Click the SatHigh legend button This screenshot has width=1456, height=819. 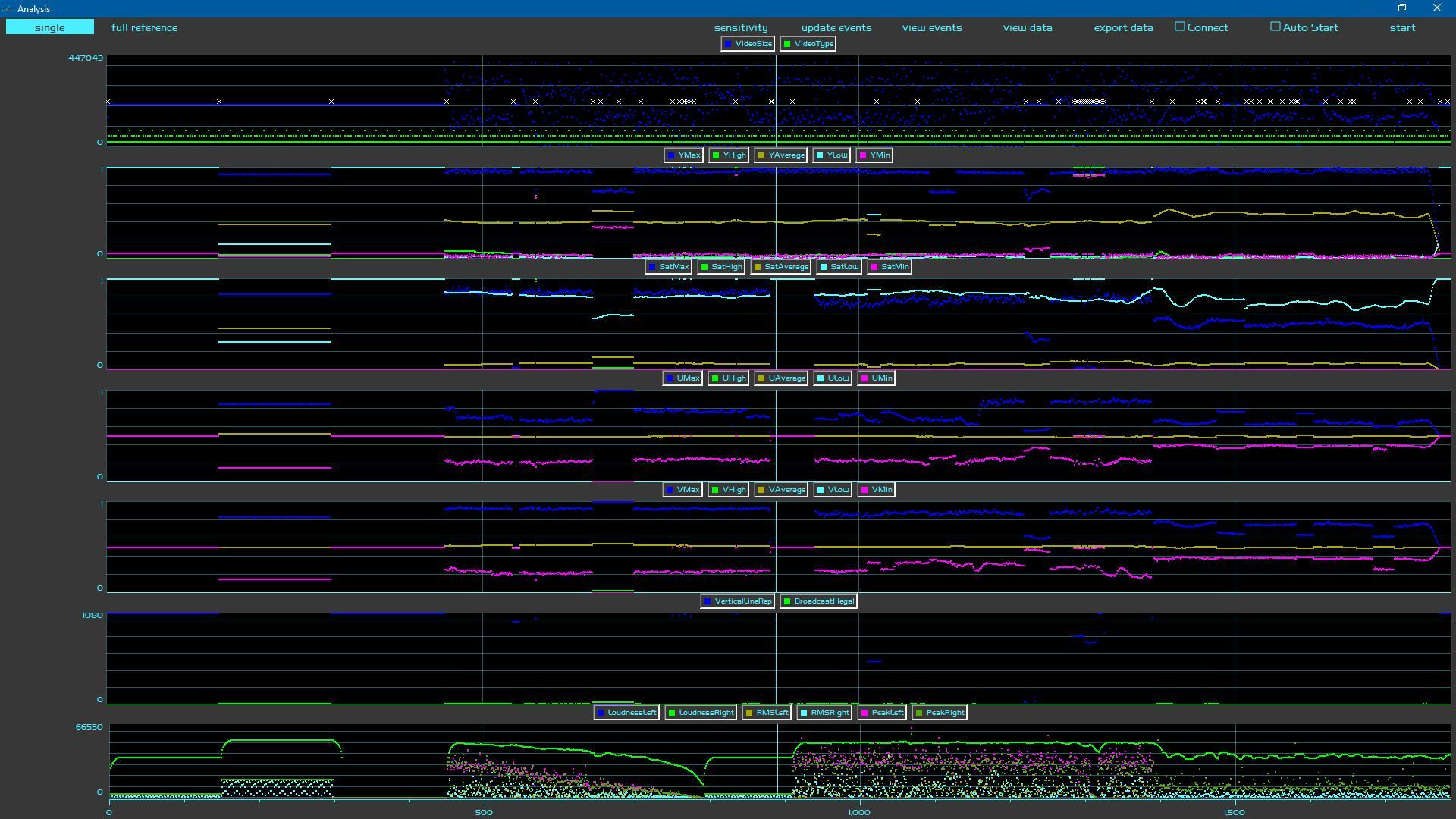(x=721, y=267)
